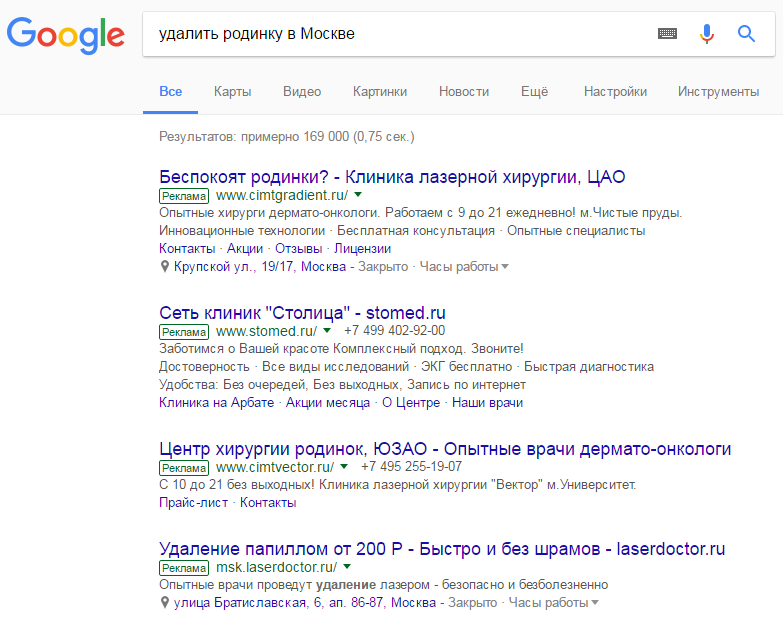Click Наши врачи sitelink

[487, 402]
